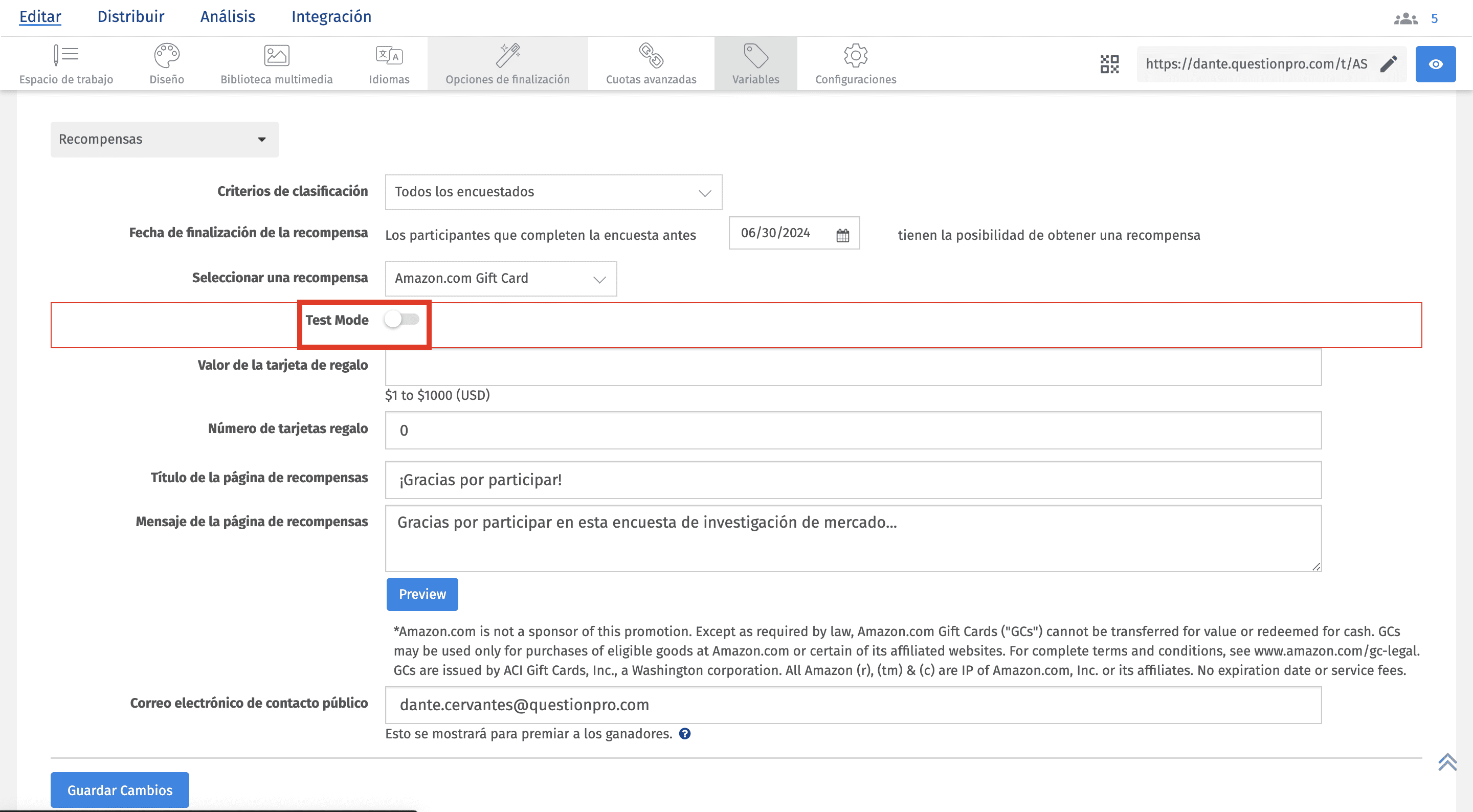The height and width of the screenshot is (812, 1473).
Task: Switch to the Distribuir tab
Action: (x=130, y=16)
